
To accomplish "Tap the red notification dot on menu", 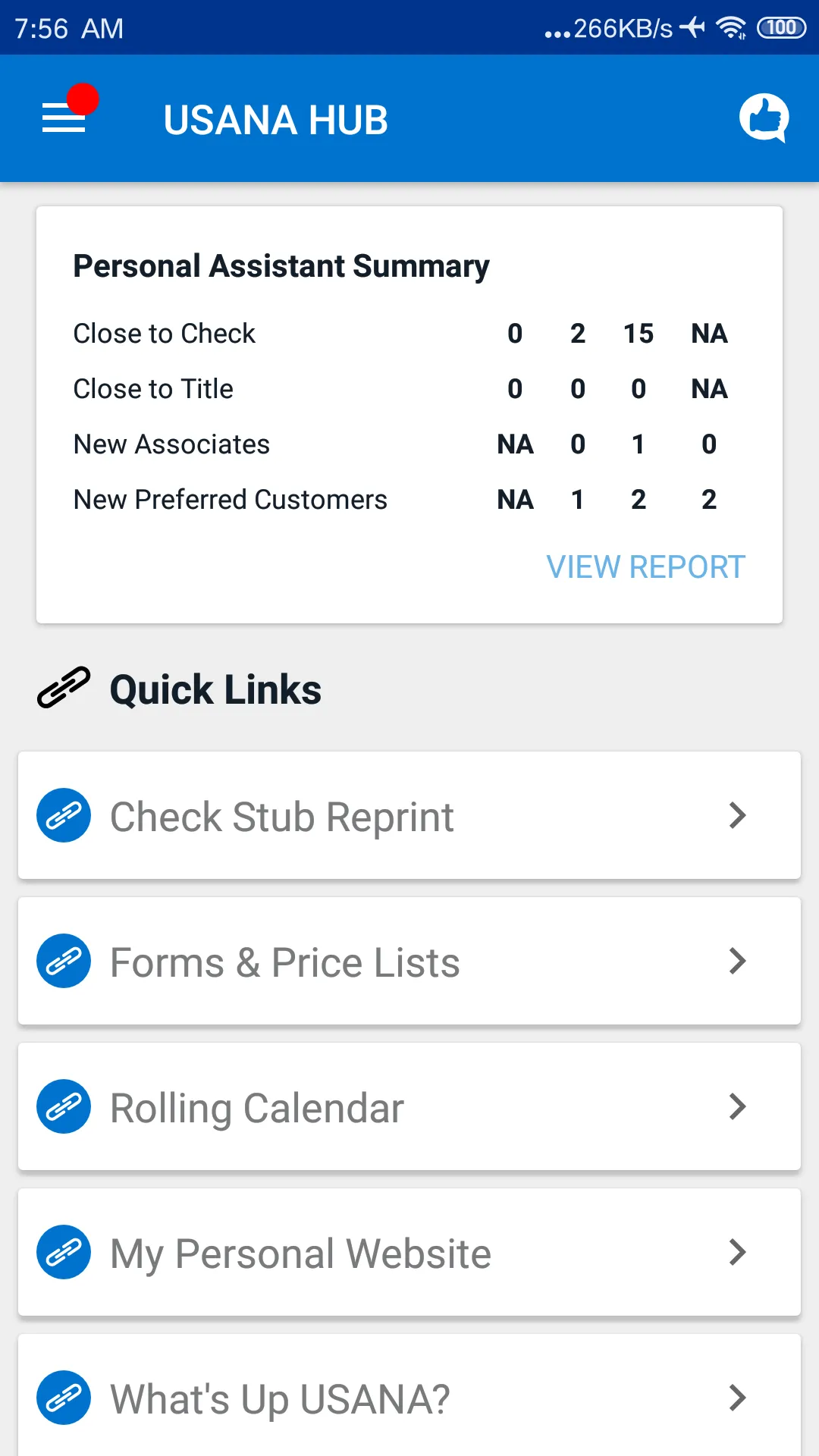I will pos(83,99).
